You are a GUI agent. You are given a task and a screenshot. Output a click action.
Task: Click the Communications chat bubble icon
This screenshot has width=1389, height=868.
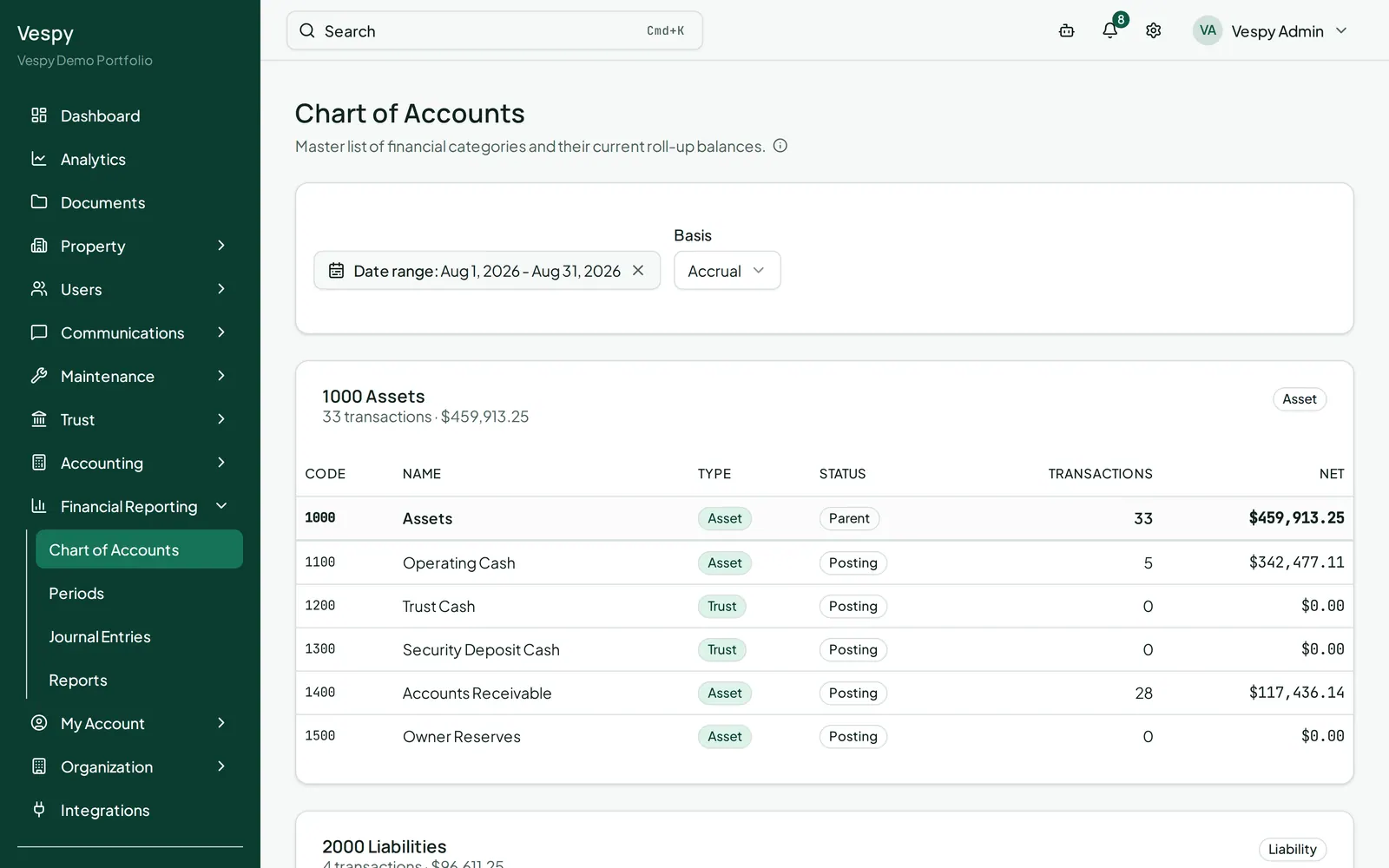tap(39, 332)
